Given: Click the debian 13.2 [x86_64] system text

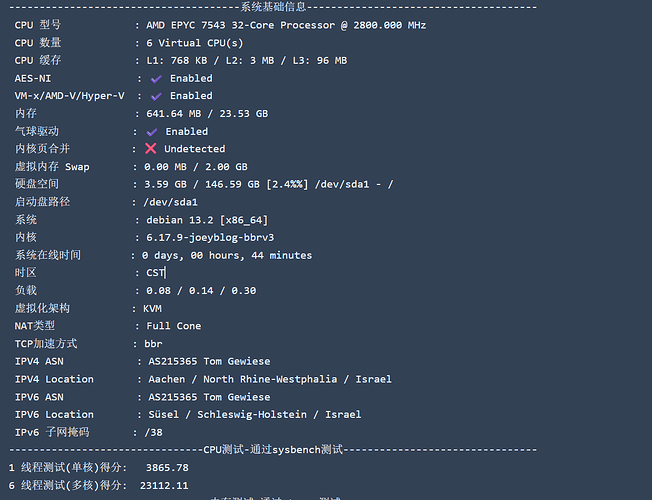Looking at the screenshot, I should point(207,220).
